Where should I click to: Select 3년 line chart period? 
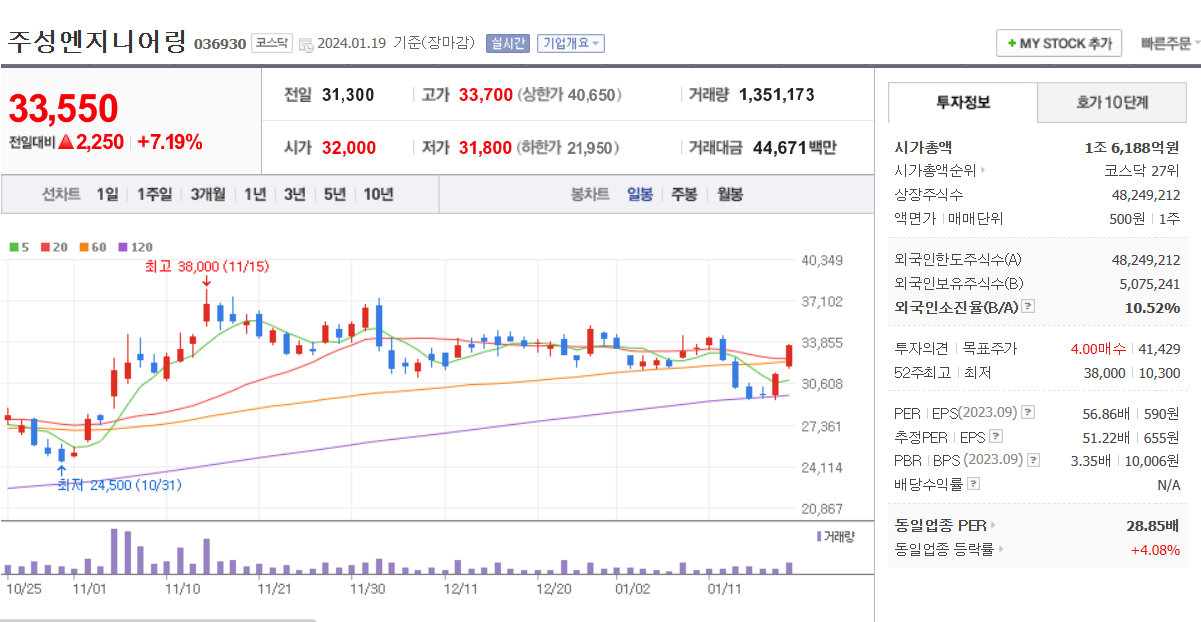(294, 194)
